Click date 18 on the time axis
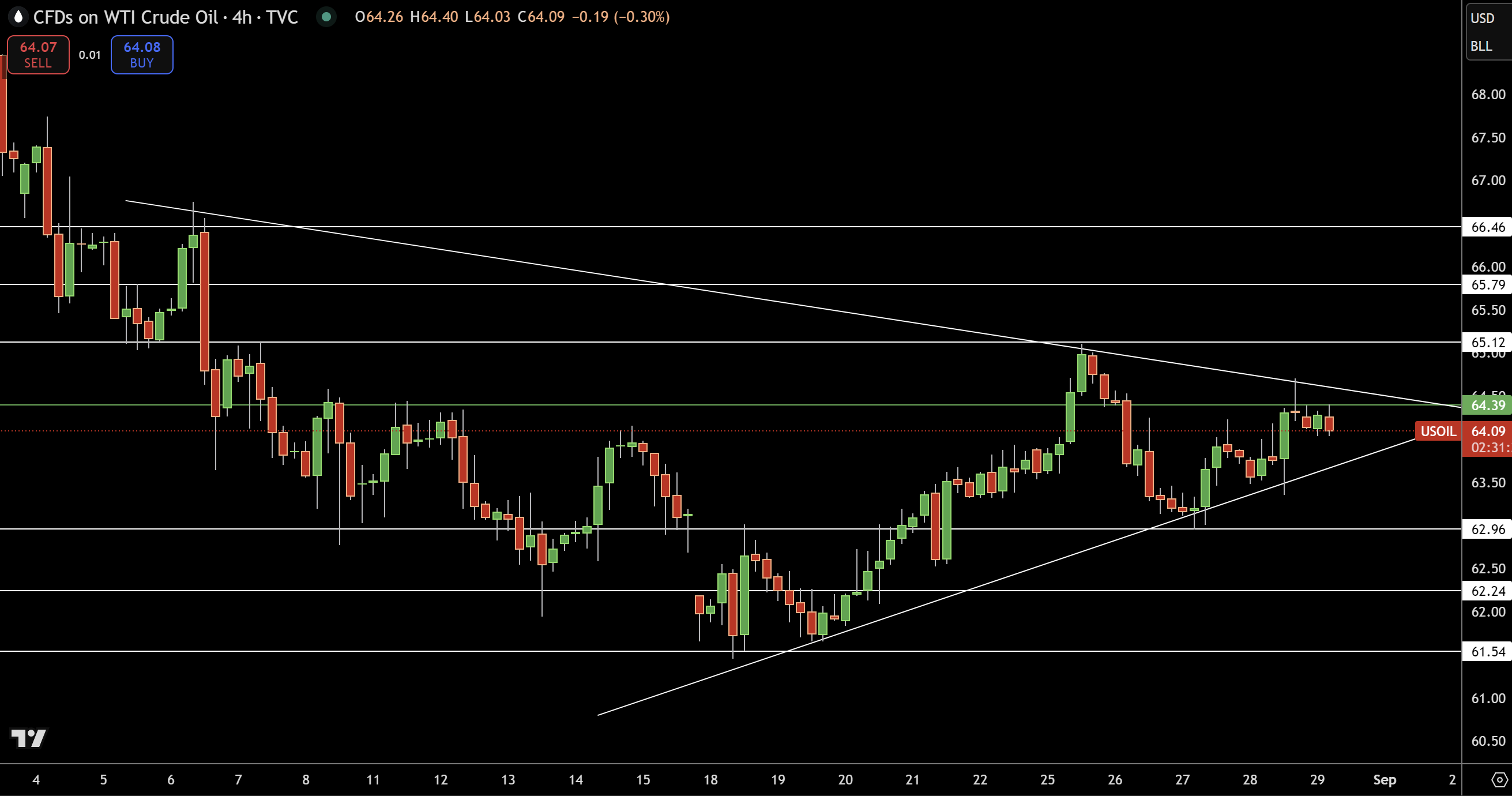This screenshot has width=1512, height=796. click(x=710, y=780)
